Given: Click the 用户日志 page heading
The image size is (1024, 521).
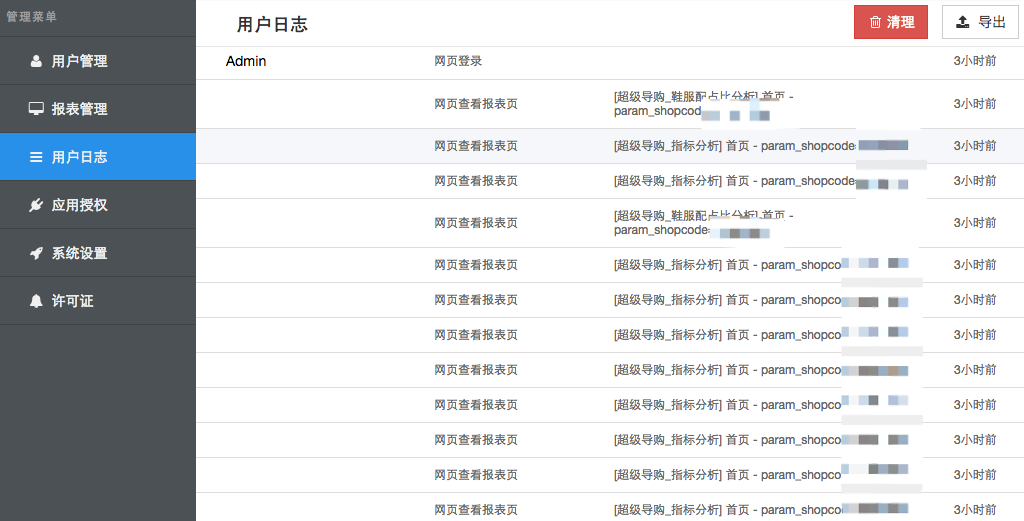Looking at the screenshot, I should [x=272, y=25].
